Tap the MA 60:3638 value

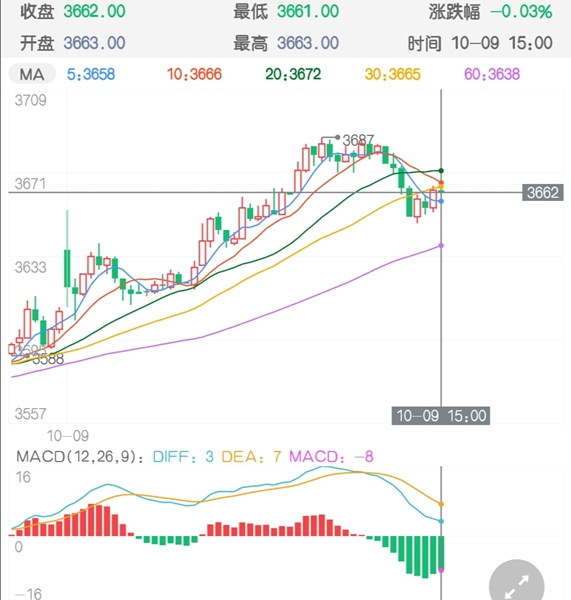coord(492,74)
